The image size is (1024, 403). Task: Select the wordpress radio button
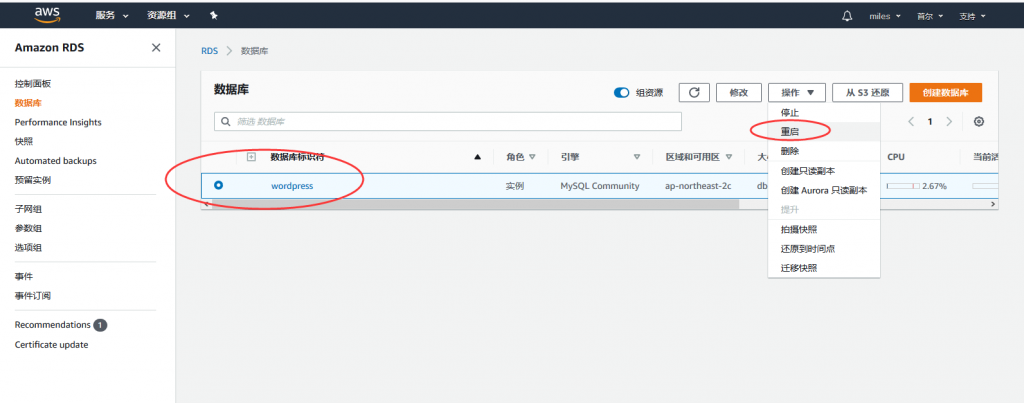click(x=218, y=185)
